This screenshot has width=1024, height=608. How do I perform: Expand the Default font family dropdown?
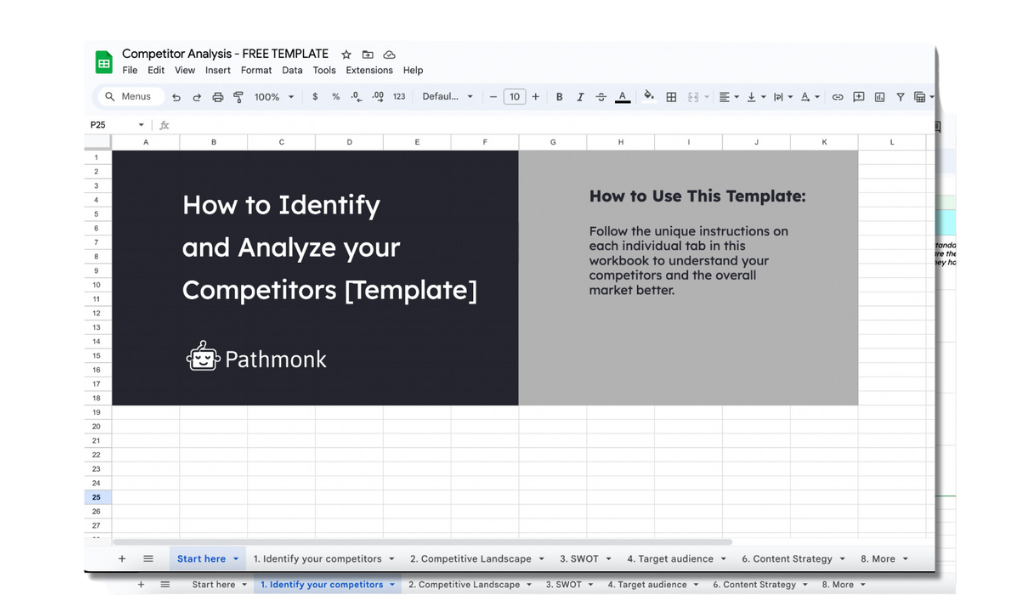pyautogui.click(x=447, y=97)
